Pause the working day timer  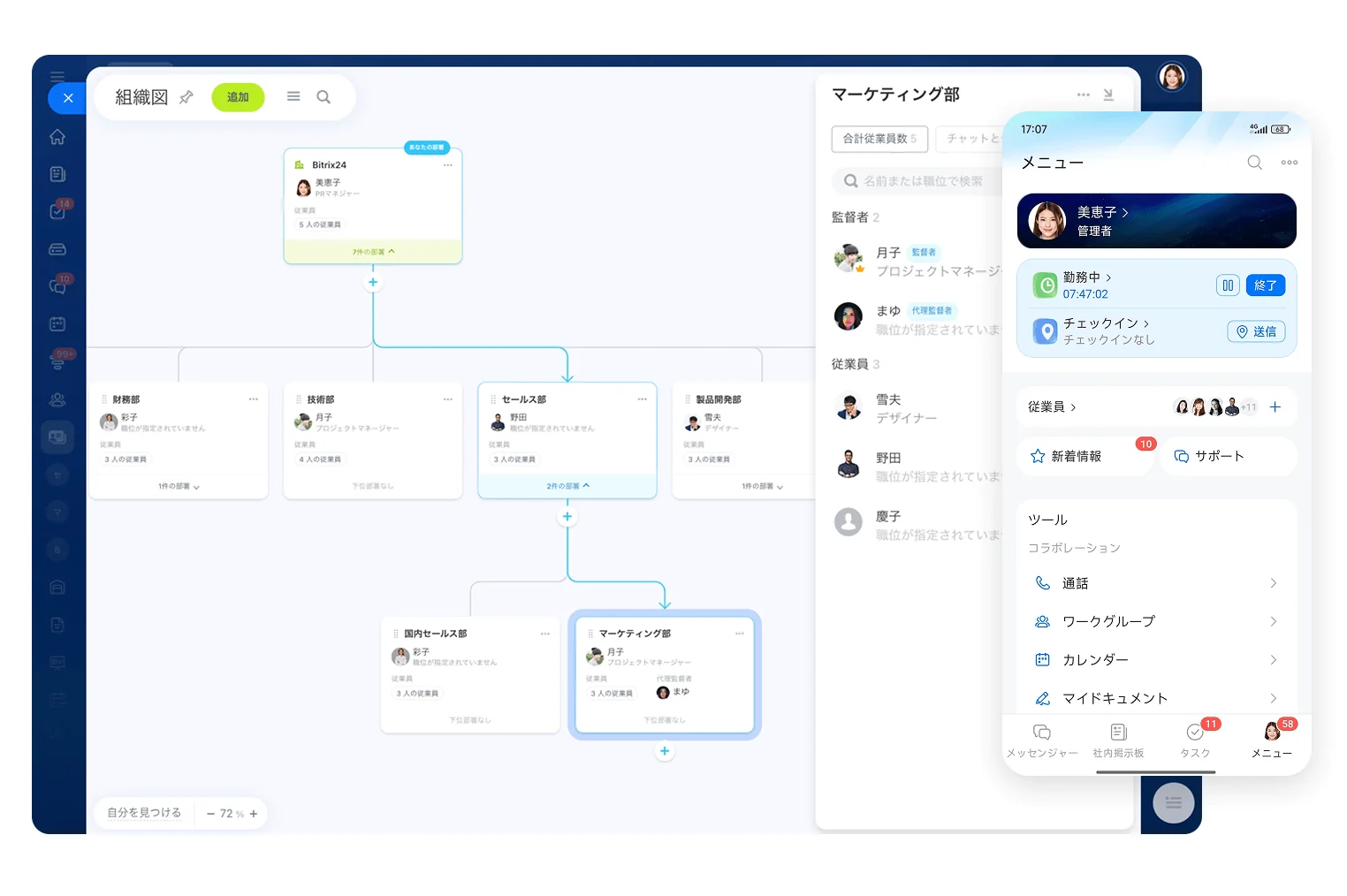1228,285
